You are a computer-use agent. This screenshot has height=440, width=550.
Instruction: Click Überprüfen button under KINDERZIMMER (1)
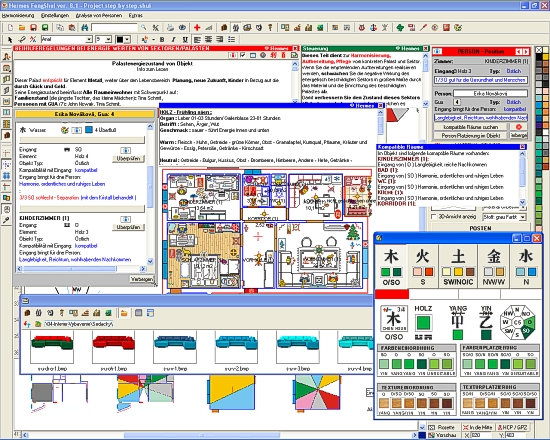128,227
